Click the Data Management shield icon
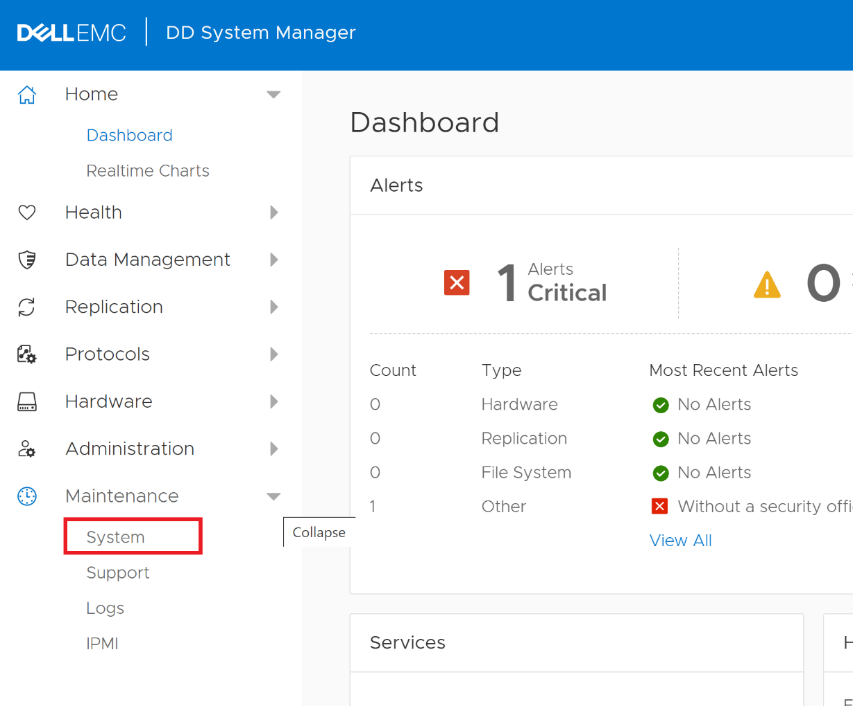 pyautogui.click(x=26, y=259)
